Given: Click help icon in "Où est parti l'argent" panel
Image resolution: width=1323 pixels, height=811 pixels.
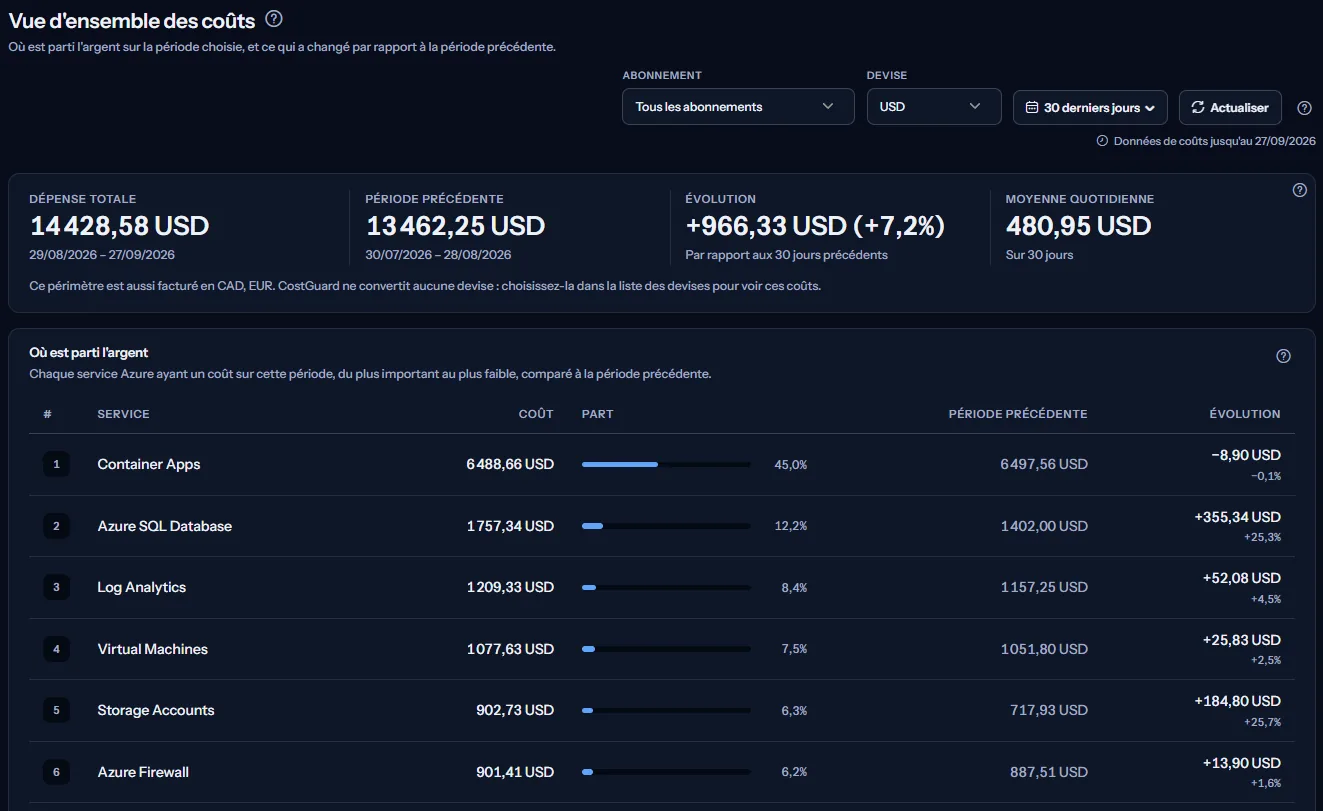Looking at the screenshot, I should (x=1284, y=356).
